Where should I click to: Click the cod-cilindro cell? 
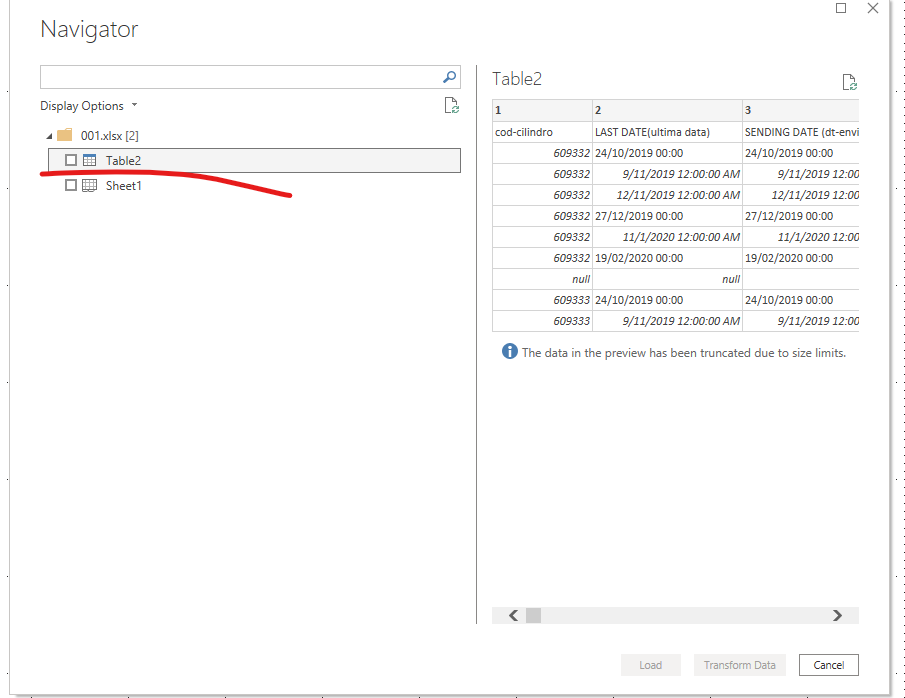click(543, 132)
